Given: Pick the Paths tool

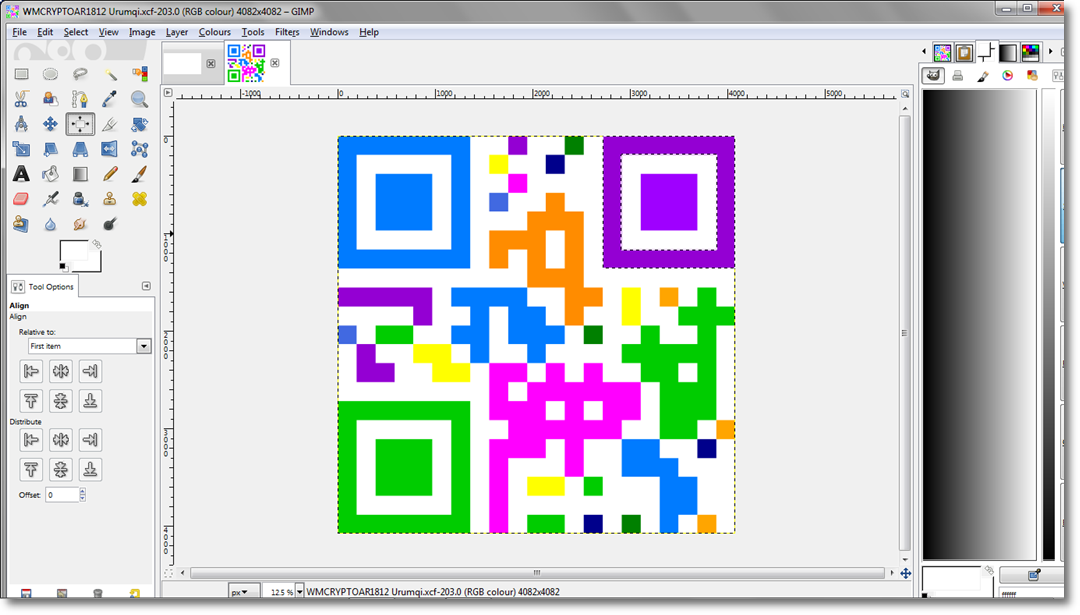Looking at the screenshot, I should point(80,99).
